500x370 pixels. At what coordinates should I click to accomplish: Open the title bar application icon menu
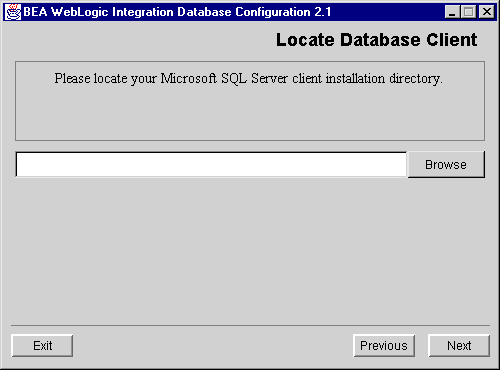[13, 12]
